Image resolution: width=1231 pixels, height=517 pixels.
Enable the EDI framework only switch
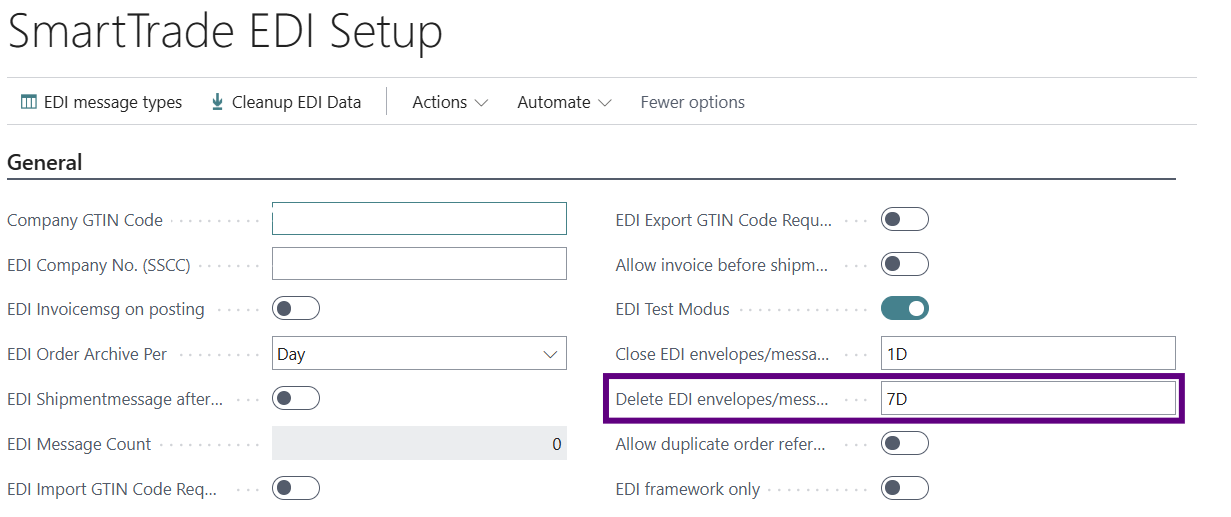click(904, 488)
